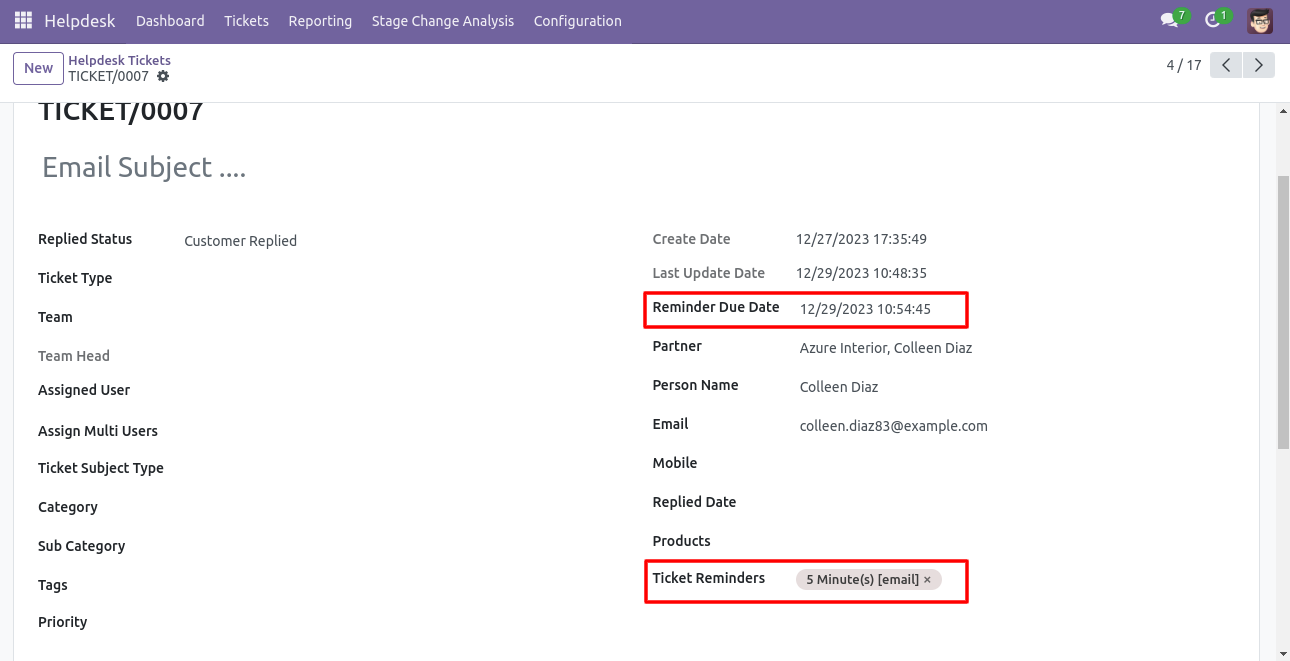Open the user avatar menu

point(1260,21)
